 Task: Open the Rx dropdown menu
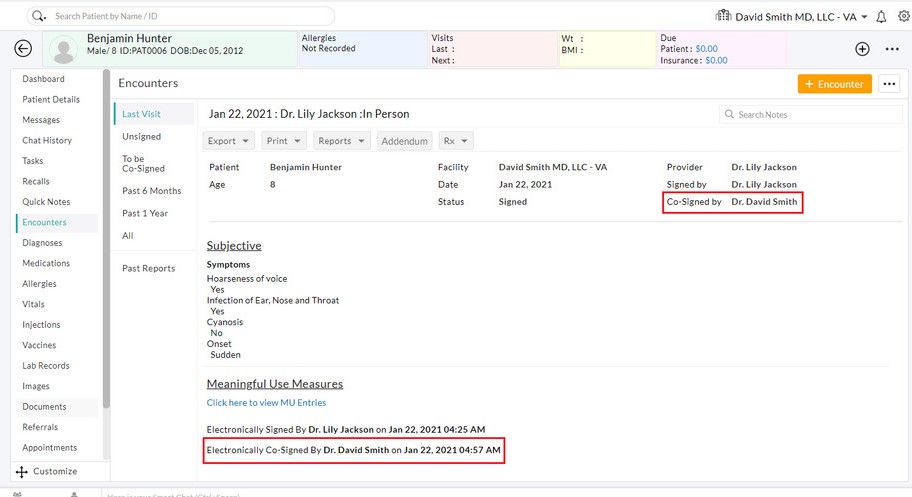tap(455, 141)
